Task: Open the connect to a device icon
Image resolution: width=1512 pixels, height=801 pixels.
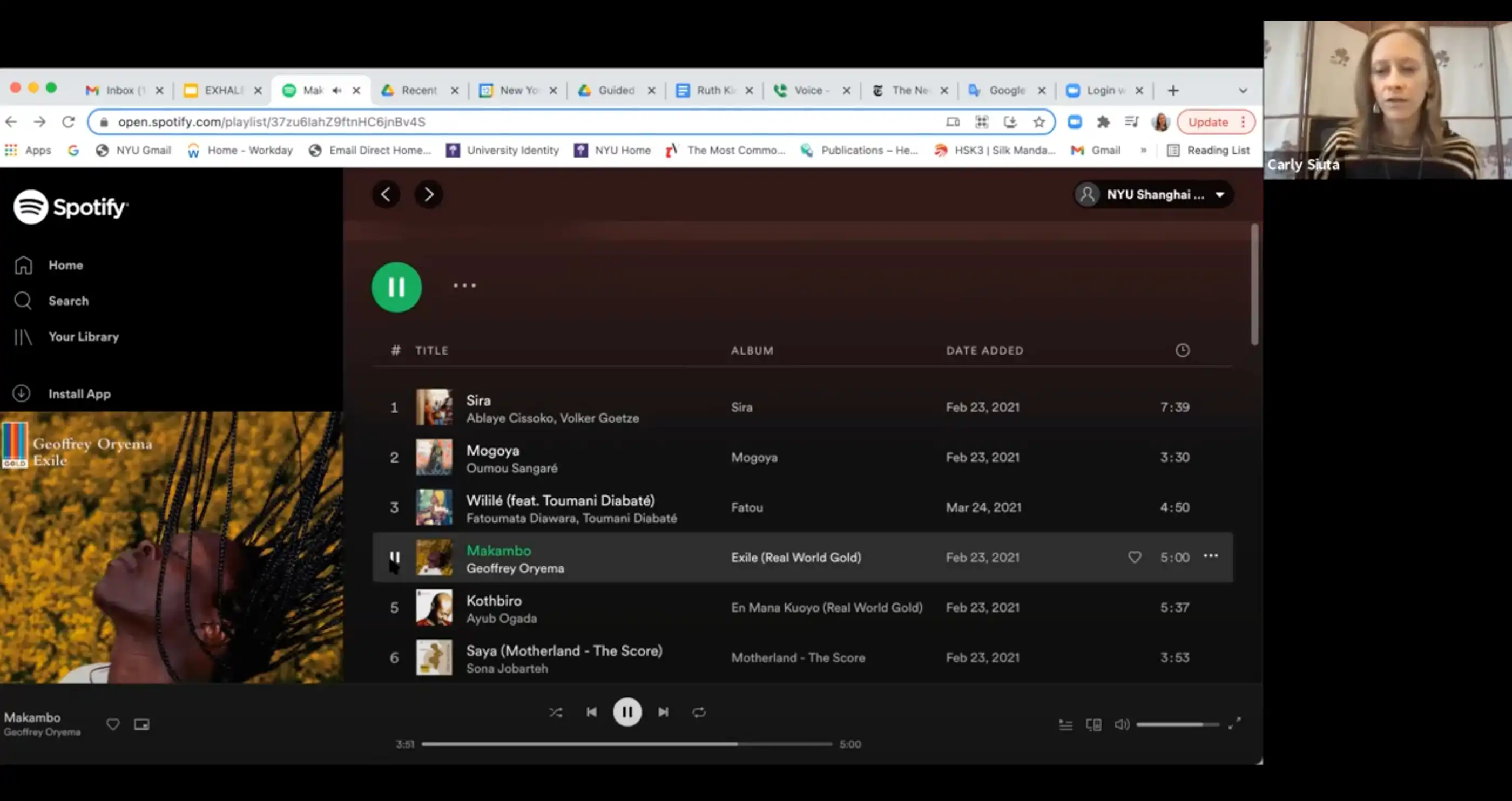Action: point(1093,725)
